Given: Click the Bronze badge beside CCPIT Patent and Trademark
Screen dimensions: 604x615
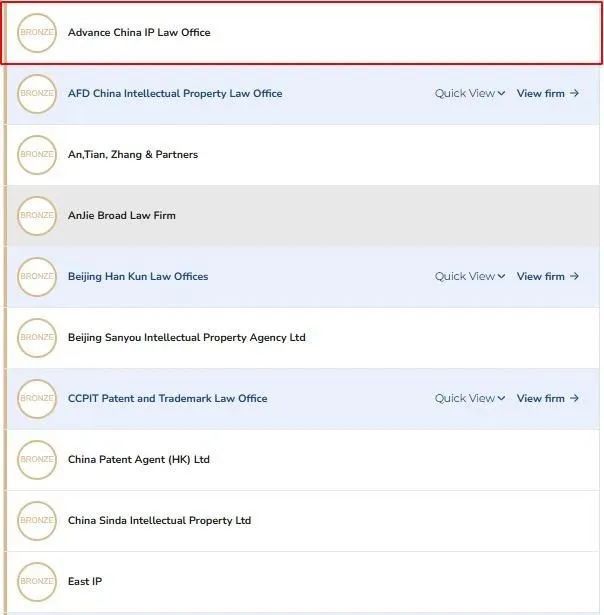Looking at the screenshot, I should click(37, 398).
